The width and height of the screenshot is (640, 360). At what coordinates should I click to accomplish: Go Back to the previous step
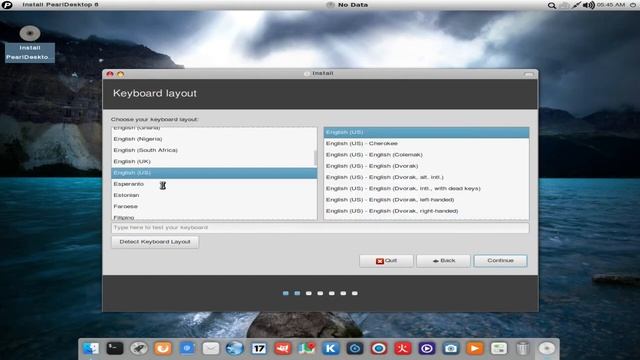(x=443, y=260)
